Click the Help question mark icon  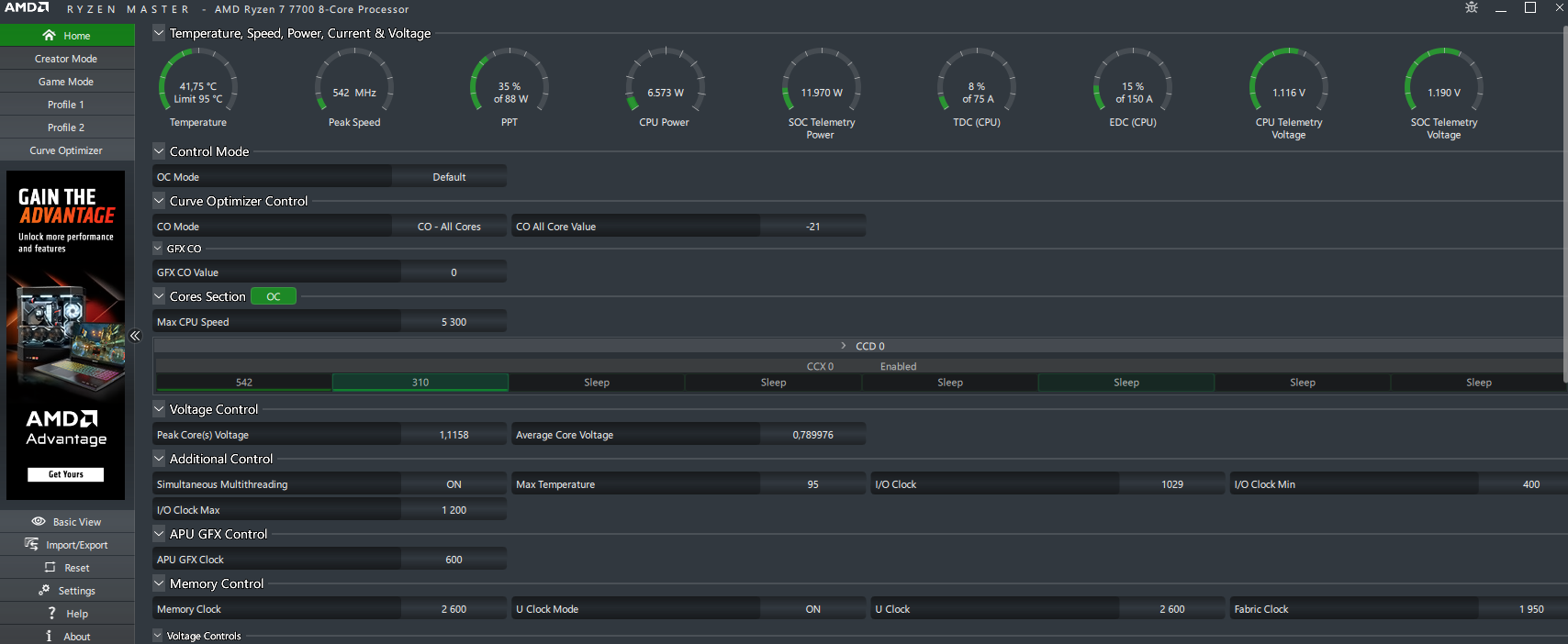point(51,613)
